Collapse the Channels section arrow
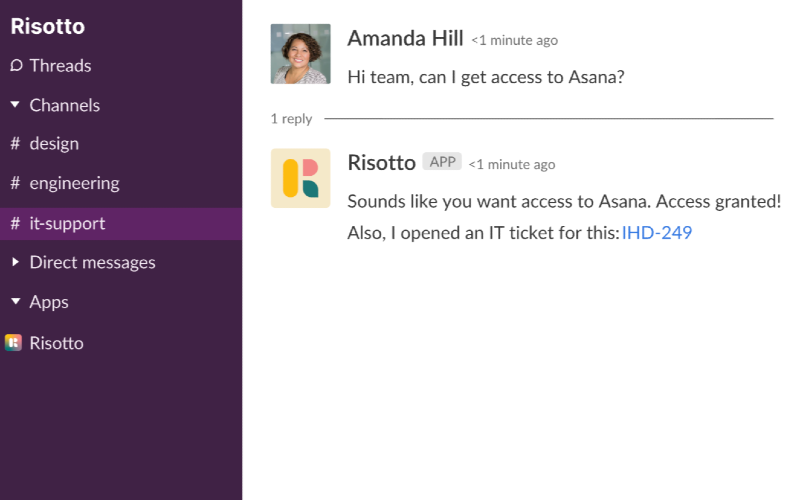The height and width of the screenshot is (500, 800). (x=15, y=105)
